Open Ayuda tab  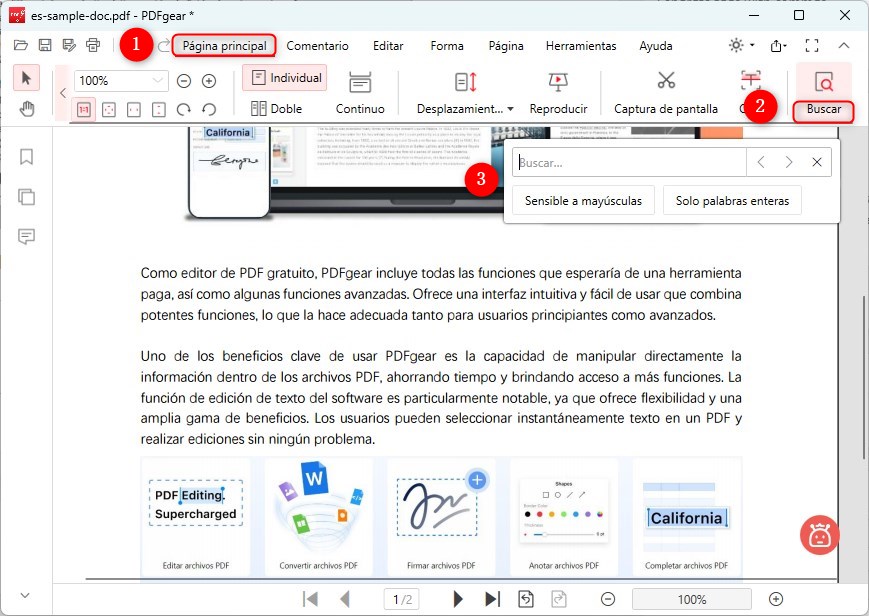coord(656,45)
